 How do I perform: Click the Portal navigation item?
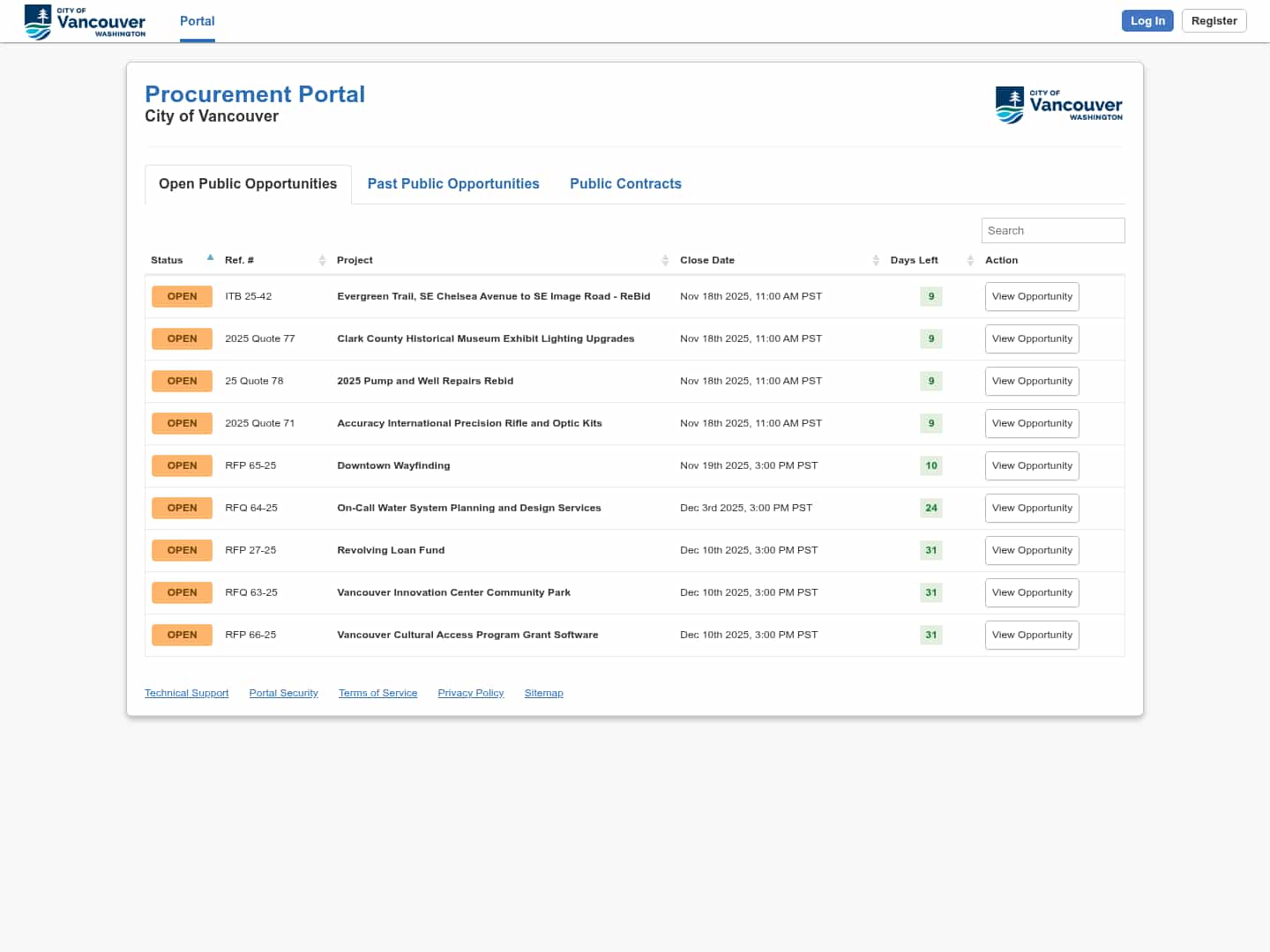tap(197, 21)
